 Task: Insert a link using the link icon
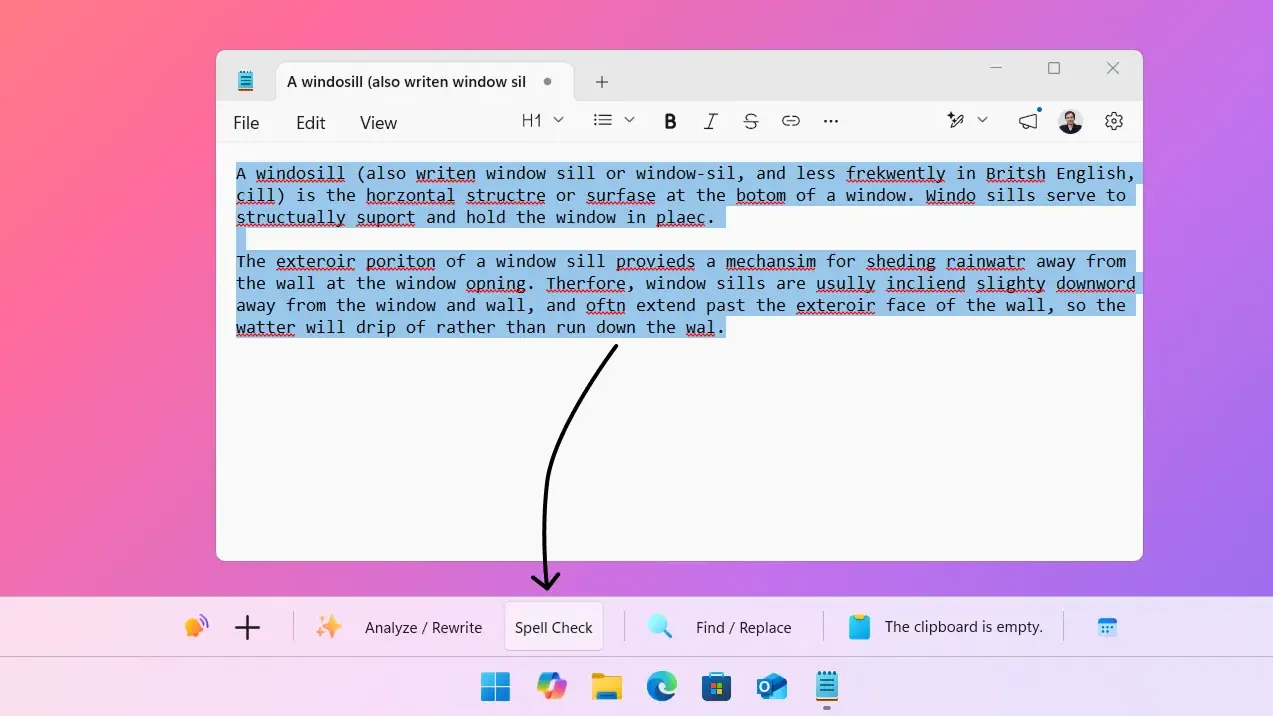pyautogui.click(x=790, y=121)
